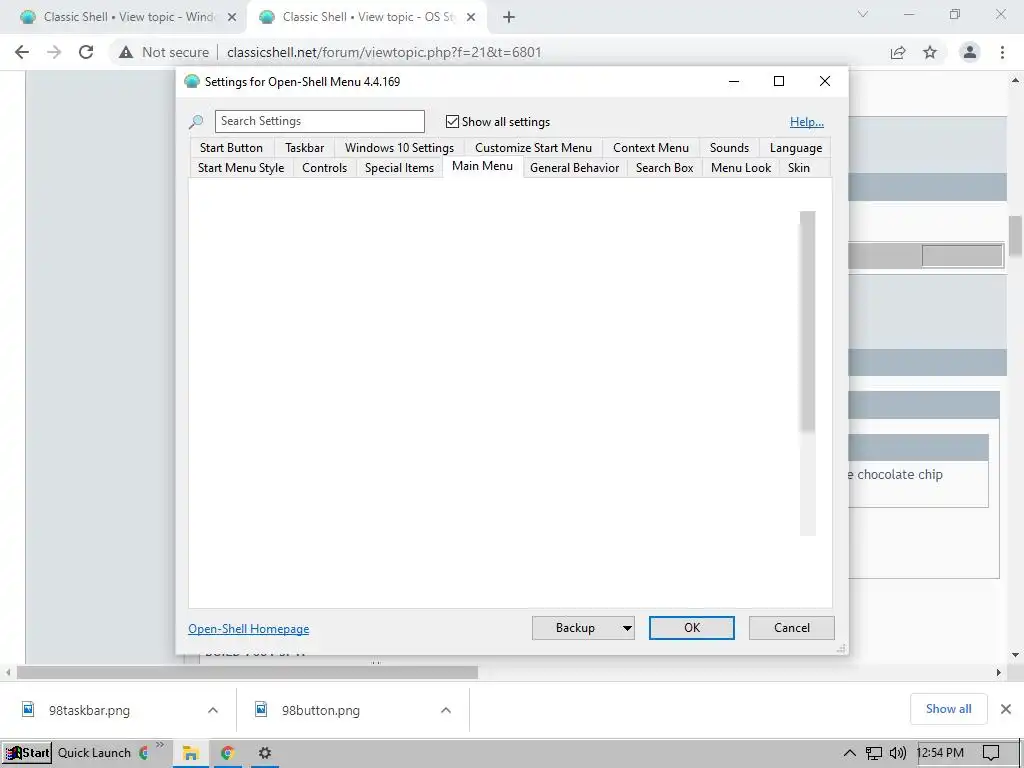Bookmark this page with the star icon

coord(930,52)
